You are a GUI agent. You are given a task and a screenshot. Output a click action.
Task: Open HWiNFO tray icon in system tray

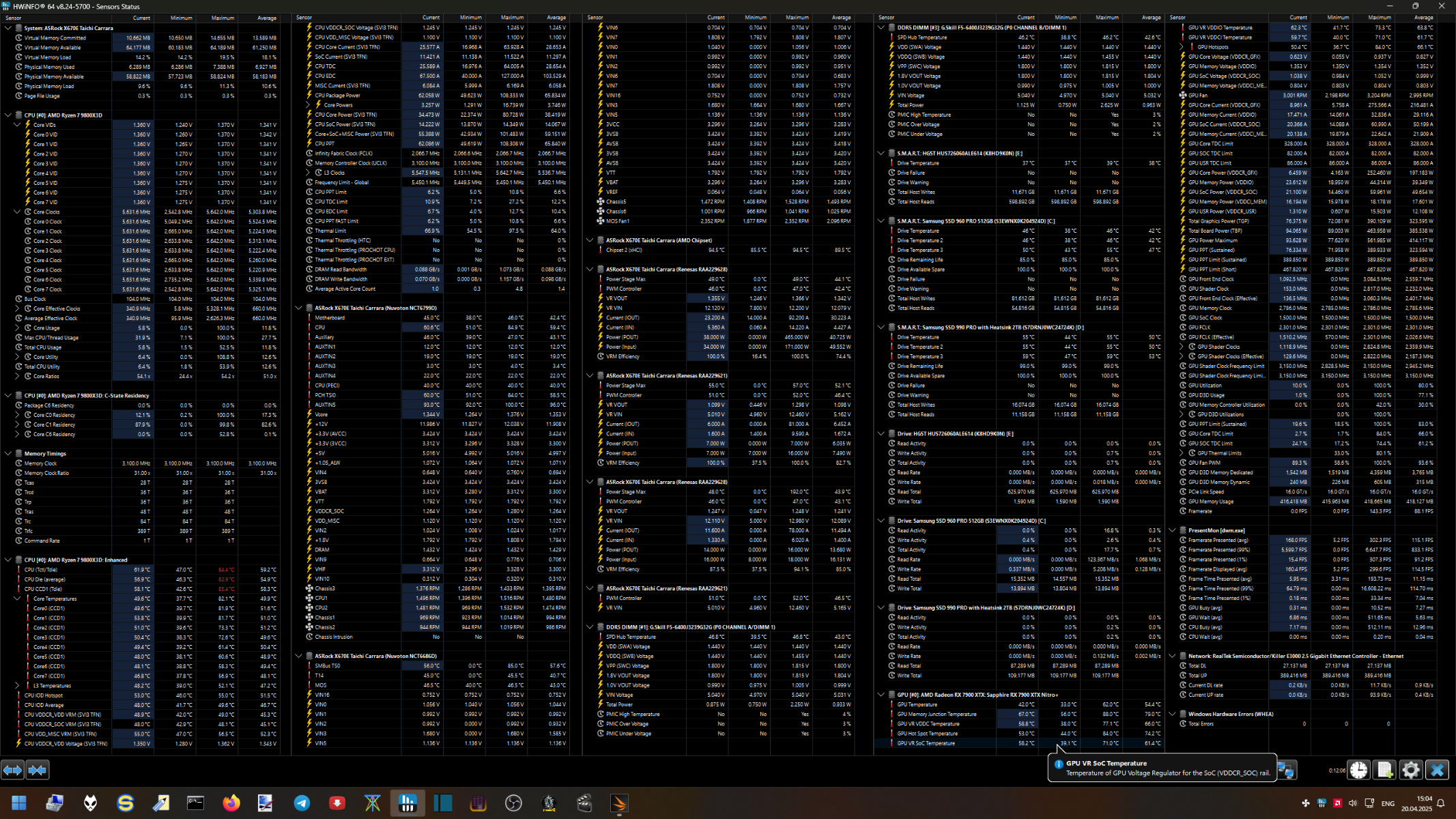[x=1322, y=803]
